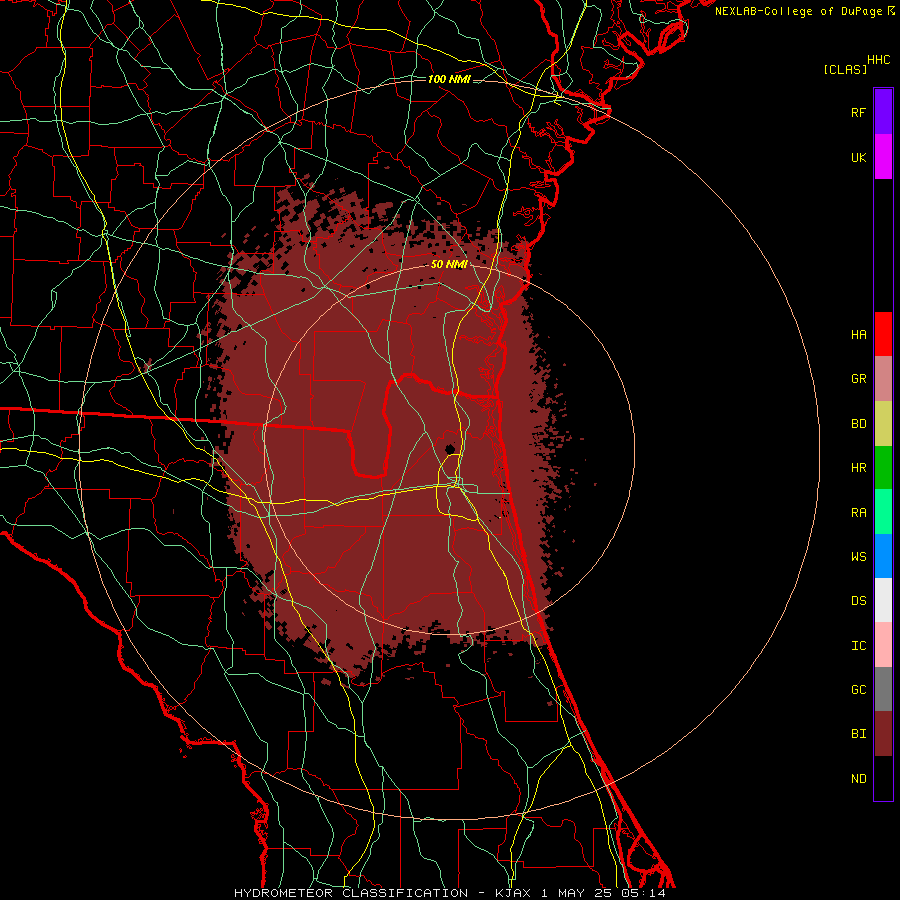Click the IC light-pink legend swatch

click(x=883, y=645)
